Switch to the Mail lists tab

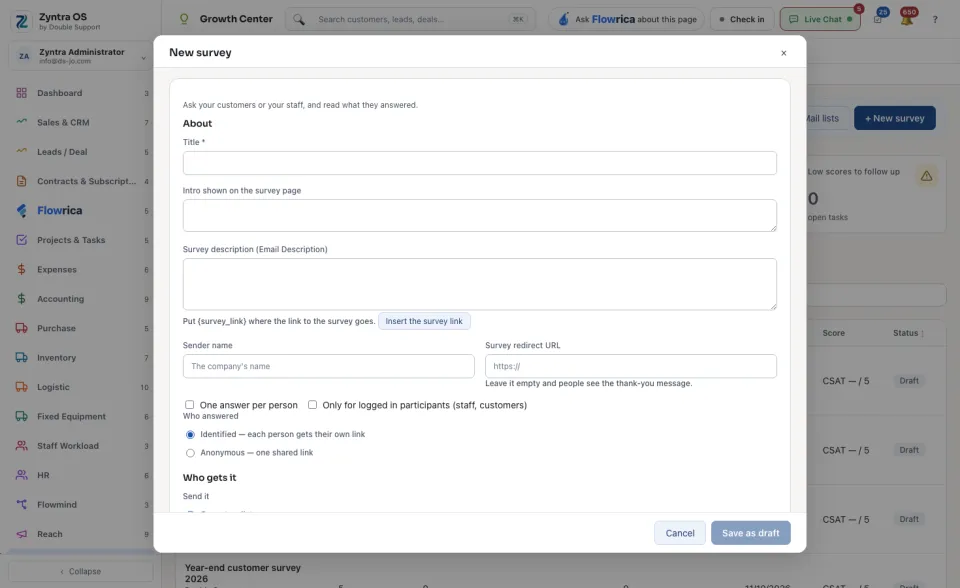click(821, 118)
